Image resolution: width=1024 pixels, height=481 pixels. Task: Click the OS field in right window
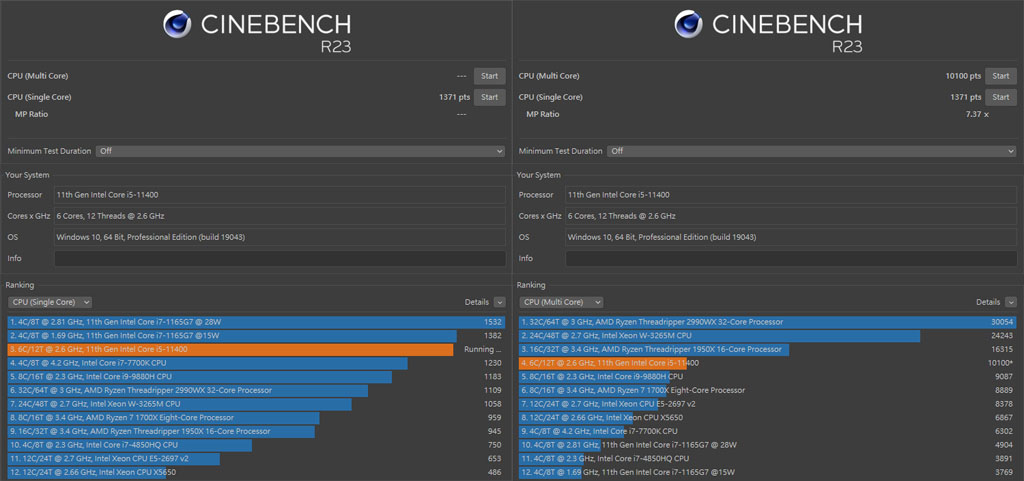pyautogui.click(x=791, y=237)
